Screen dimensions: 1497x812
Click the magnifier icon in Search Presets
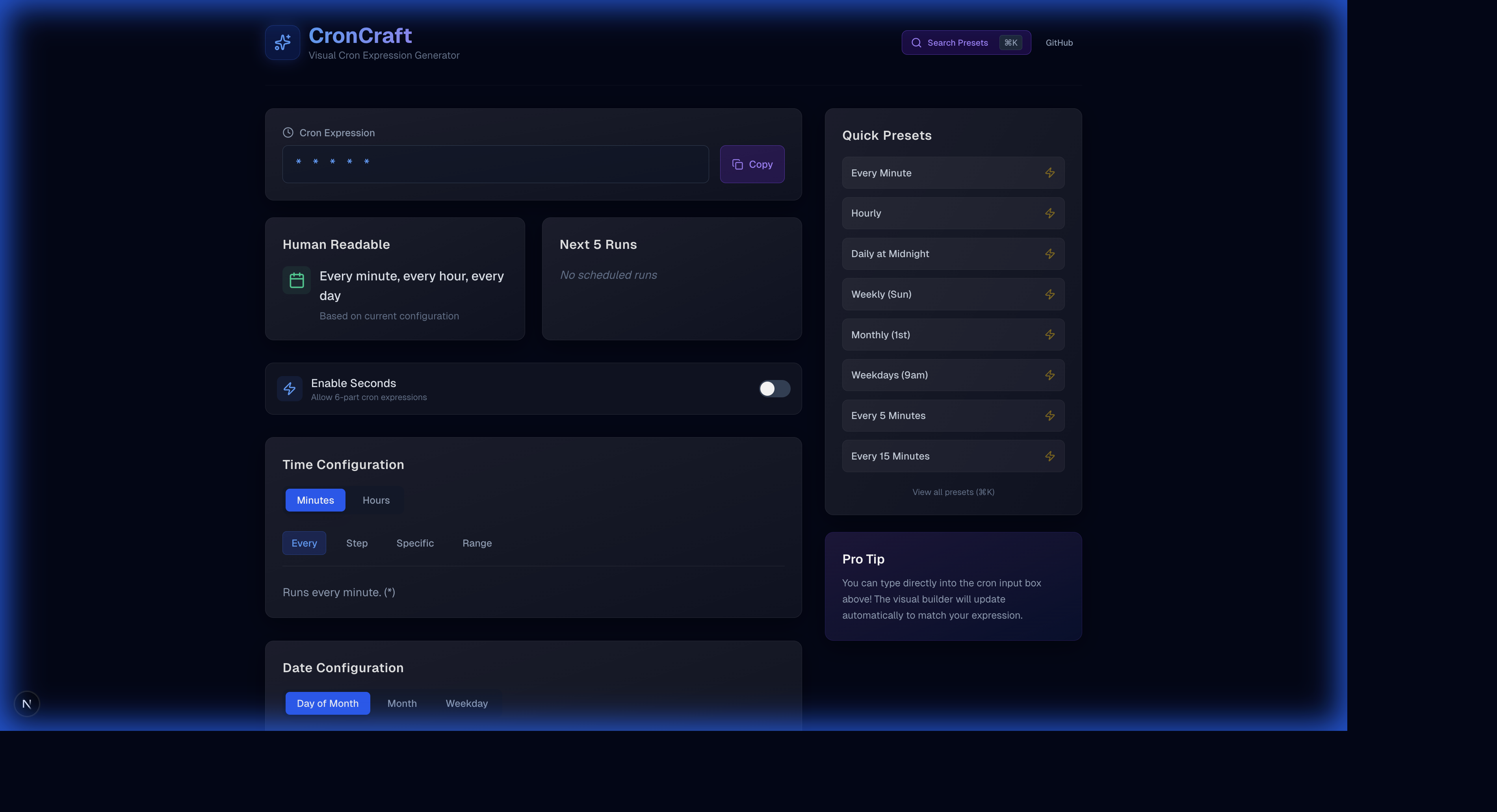916,43
